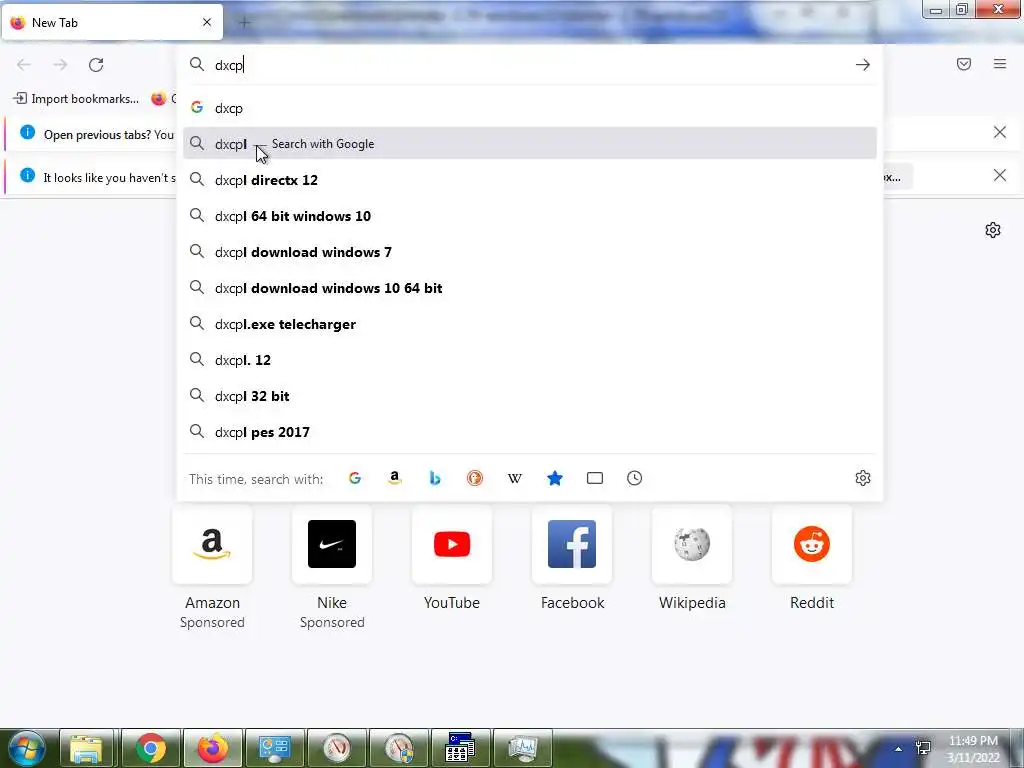
Task: Search this time with DuckDuckGo icon
Action: click(475, 478)
